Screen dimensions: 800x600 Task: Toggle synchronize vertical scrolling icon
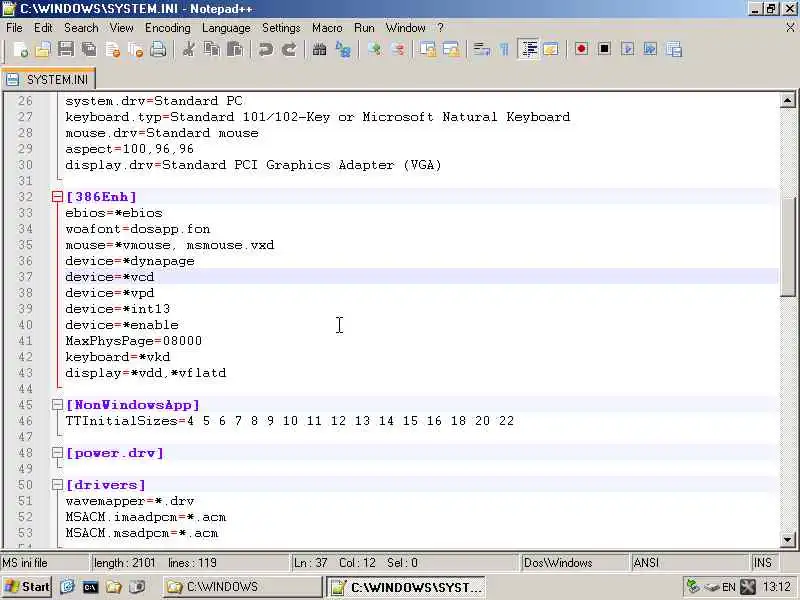pyautogui.click(x=428, y=49)
